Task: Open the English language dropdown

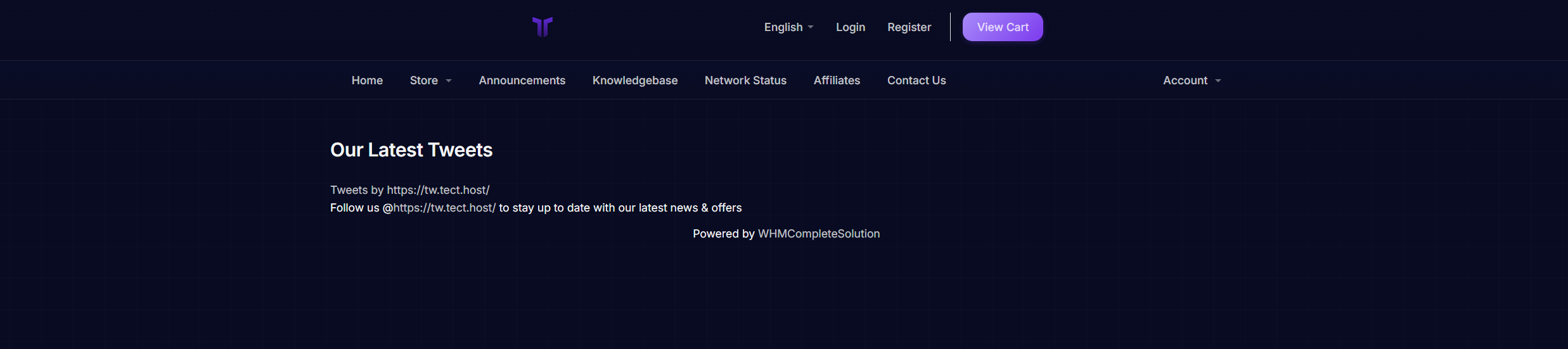Action: click(788, 27)
